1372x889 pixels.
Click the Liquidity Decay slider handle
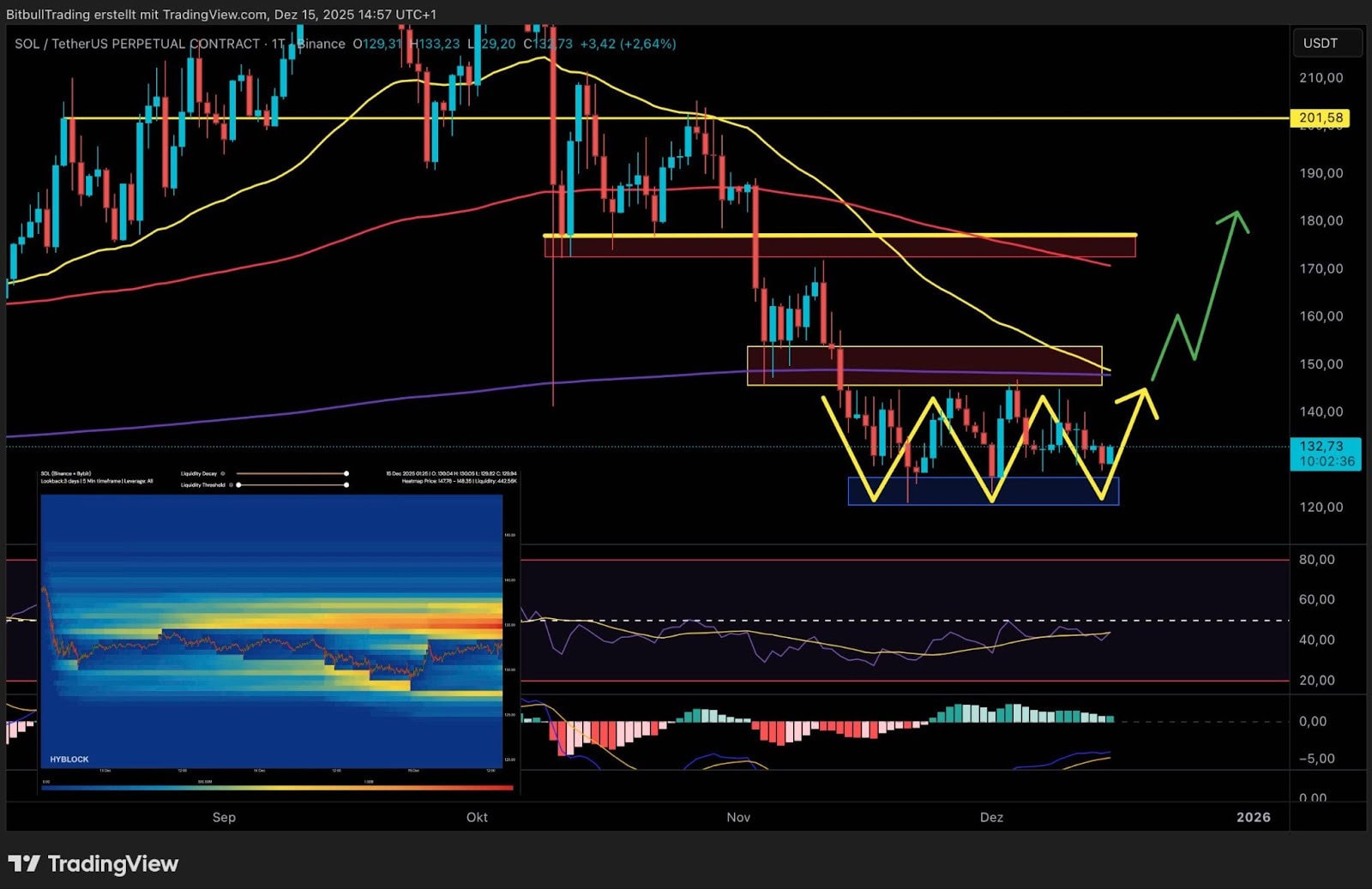click(346, 473)
